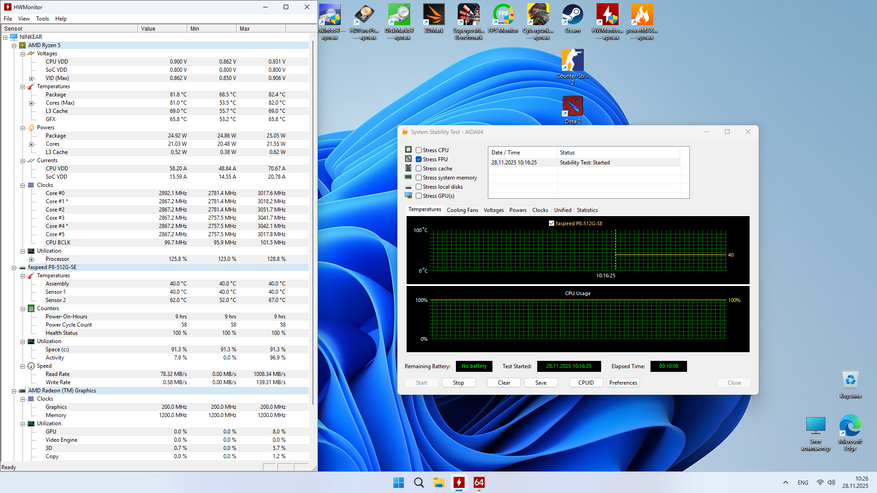Enable the Stress CPU checkbox
The width and height of the screenshot is (877, 493).
tap(419, 150)
